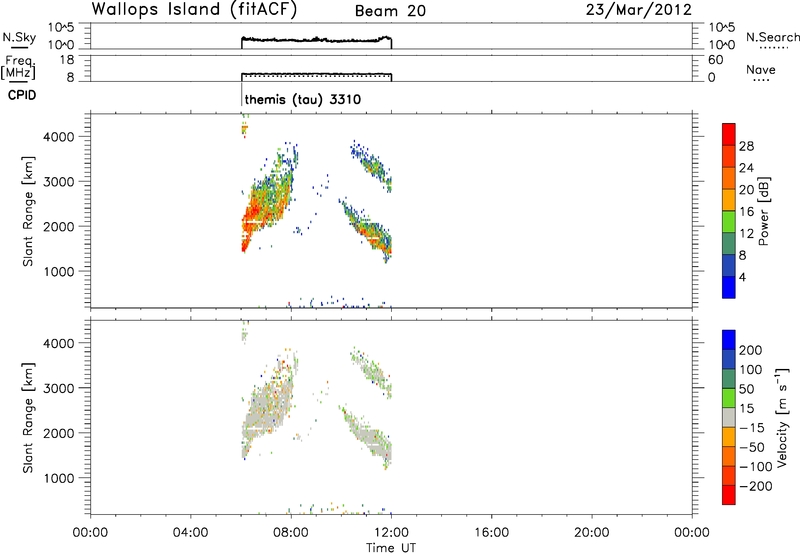800x554 pixels.
Task: Click the '1000' tick in the velocity panel
Action: point(59,478)
